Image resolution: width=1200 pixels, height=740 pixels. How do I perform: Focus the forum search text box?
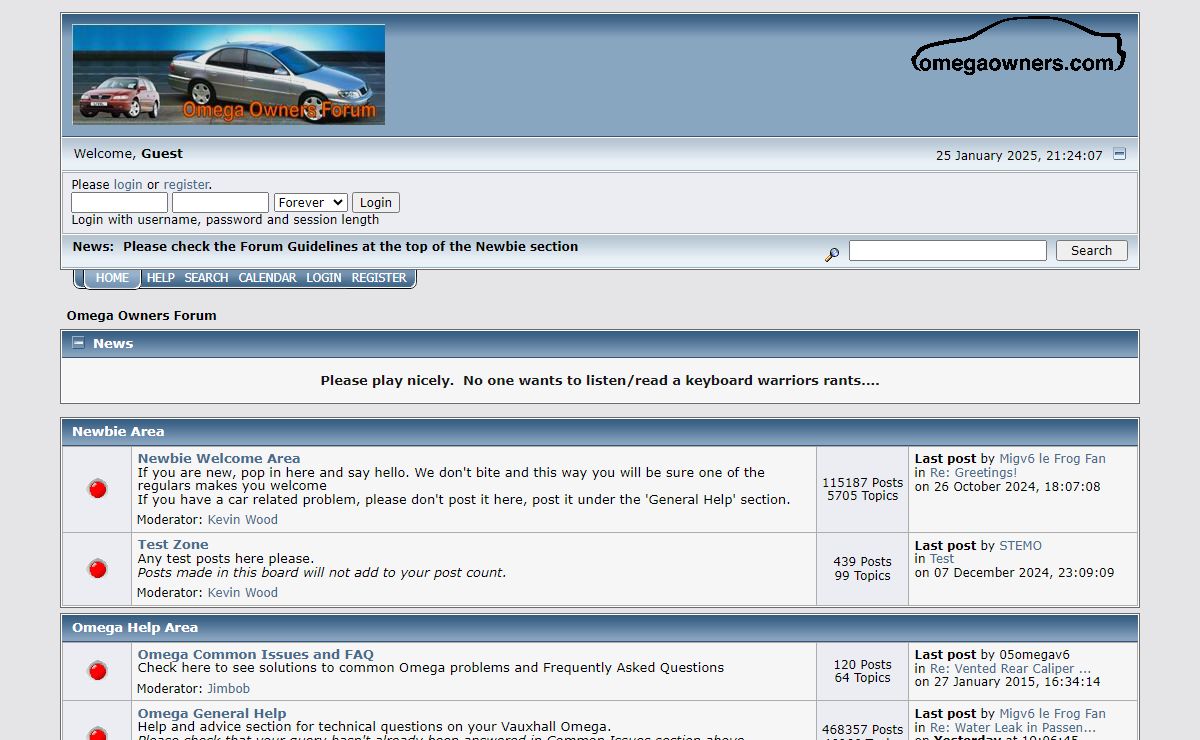pyautogui.click(x=948, y=250)
